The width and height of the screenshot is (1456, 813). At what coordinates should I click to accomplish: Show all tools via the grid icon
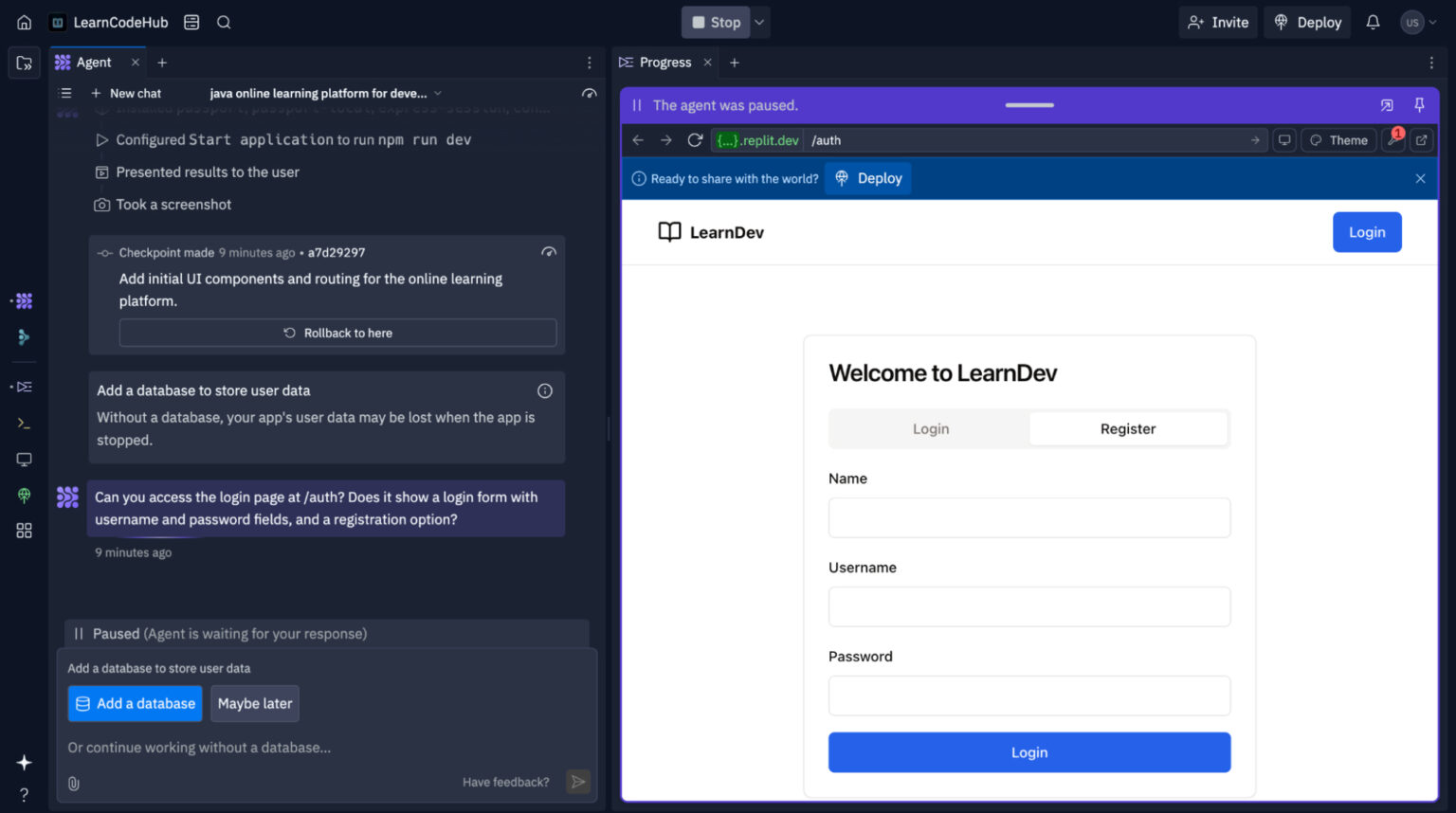click(24, 530)
